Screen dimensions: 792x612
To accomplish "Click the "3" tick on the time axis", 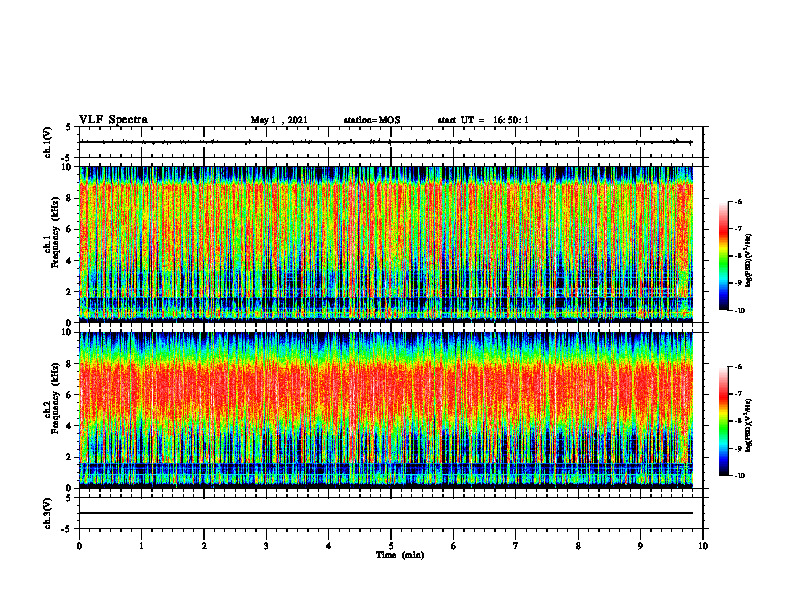I will click(266, 546).
